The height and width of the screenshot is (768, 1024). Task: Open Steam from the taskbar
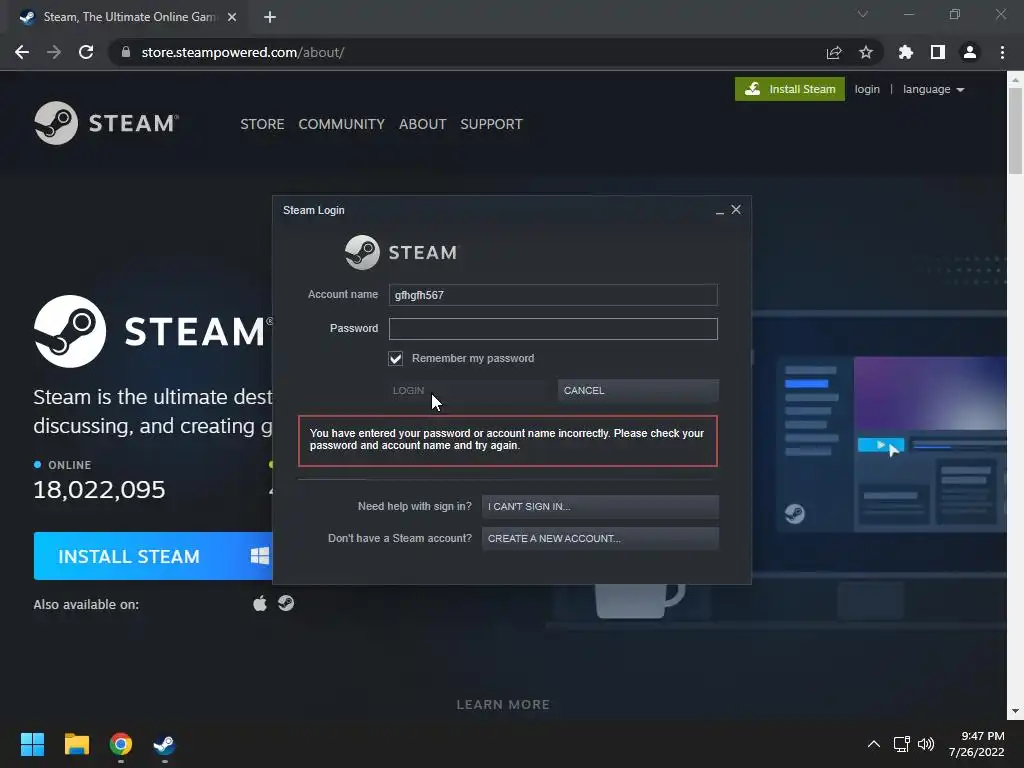164,744
